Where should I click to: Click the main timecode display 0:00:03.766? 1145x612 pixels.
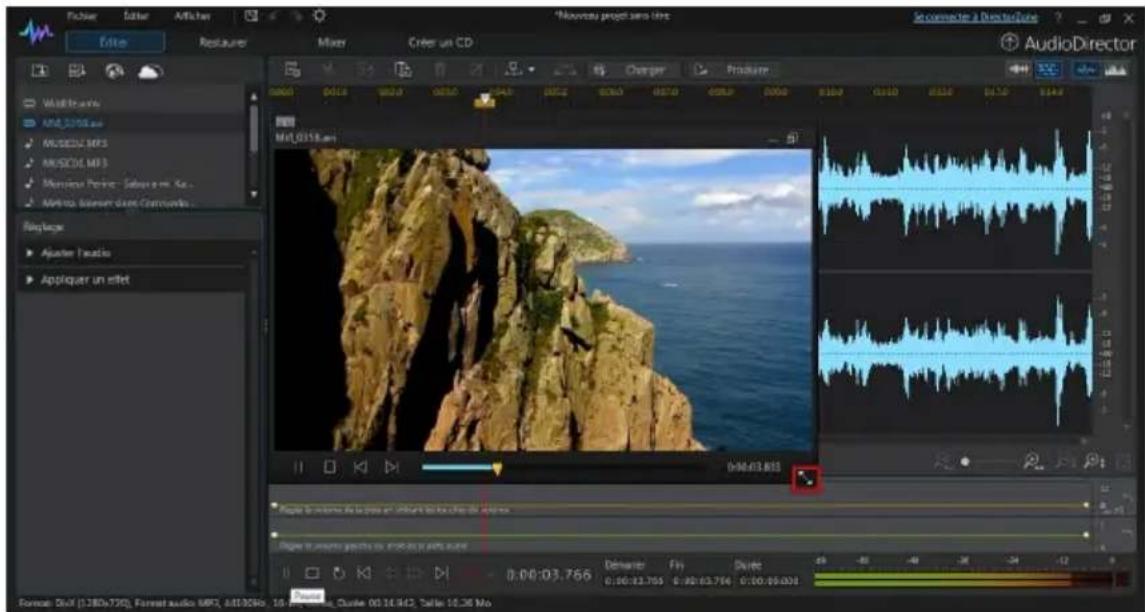[x=548, y=575]
